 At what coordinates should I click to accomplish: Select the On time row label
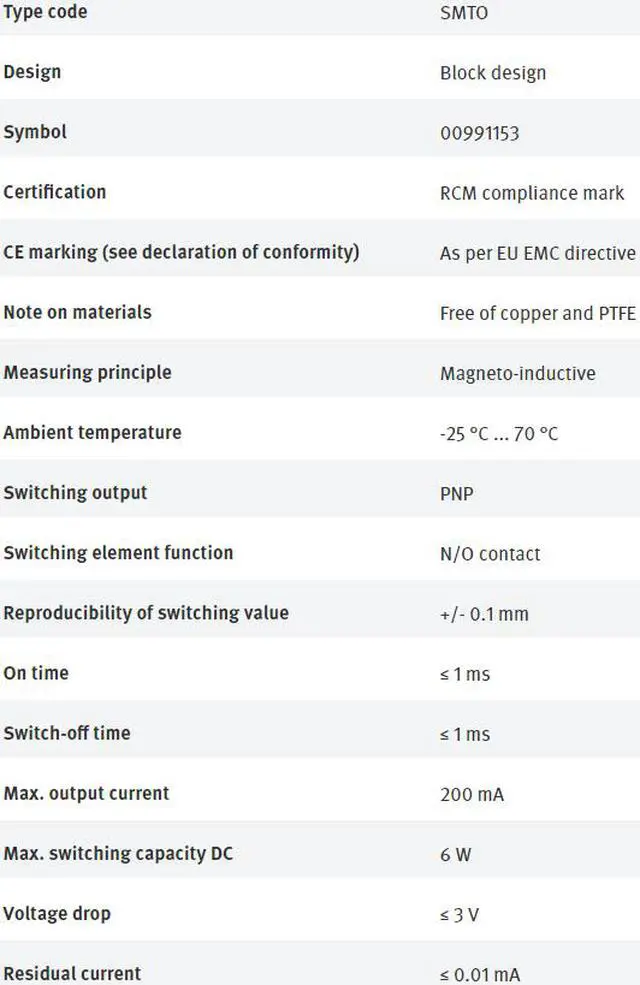(x=36, y=673)
